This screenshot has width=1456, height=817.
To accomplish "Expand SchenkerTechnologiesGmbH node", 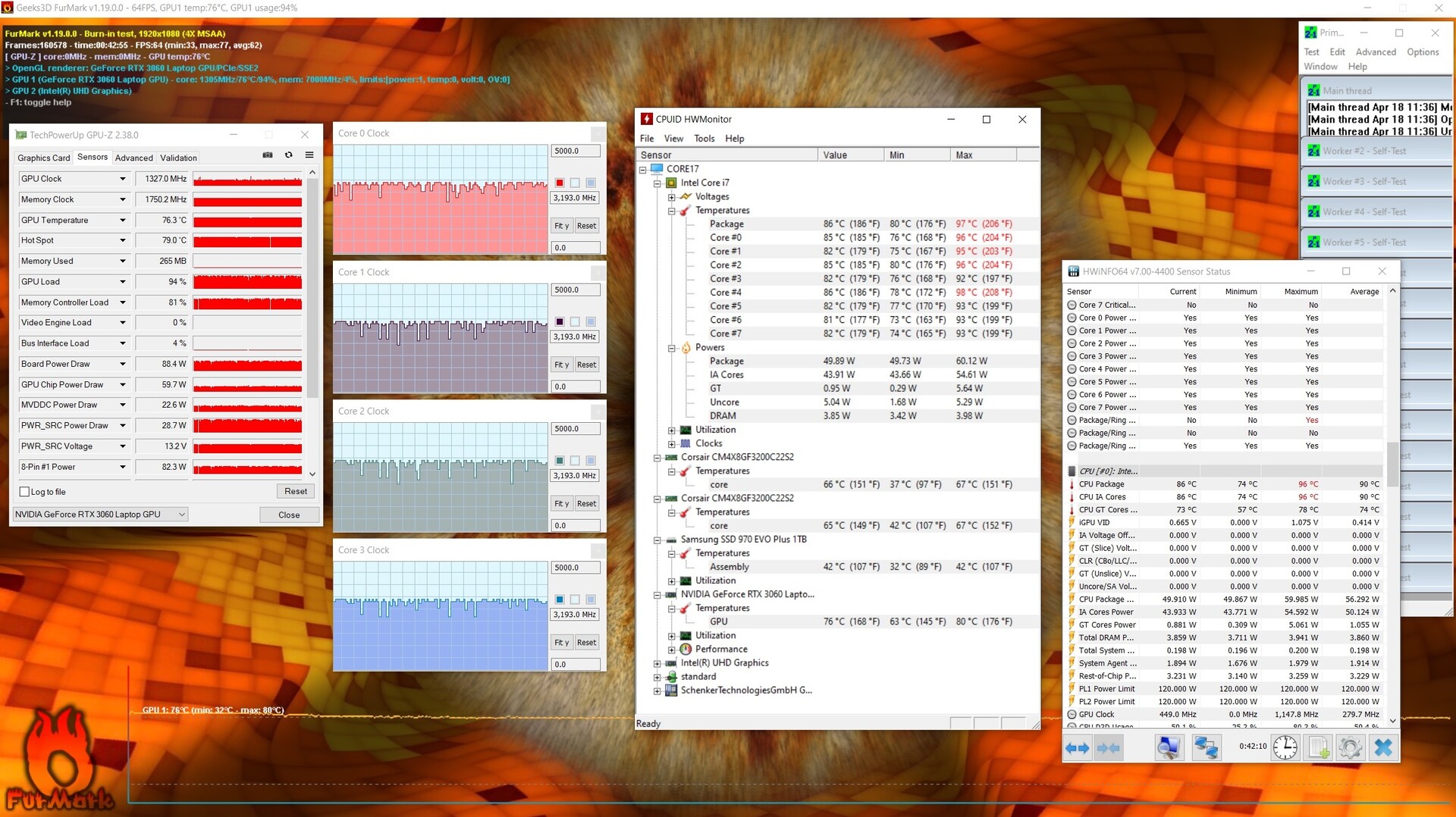I will click(657, 690).
